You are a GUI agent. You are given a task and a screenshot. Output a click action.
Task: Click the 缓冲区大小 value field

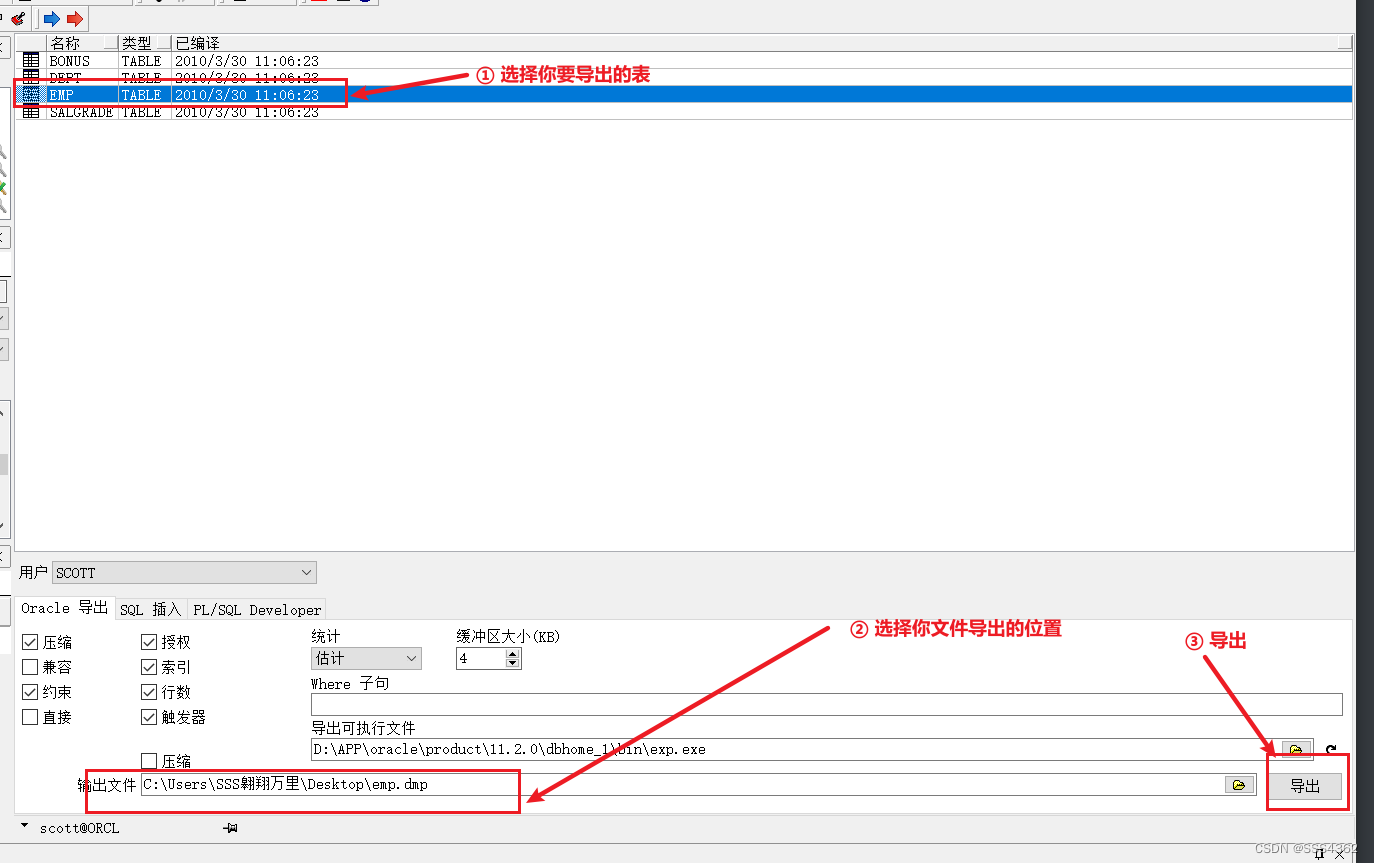(x=481, y=659)
